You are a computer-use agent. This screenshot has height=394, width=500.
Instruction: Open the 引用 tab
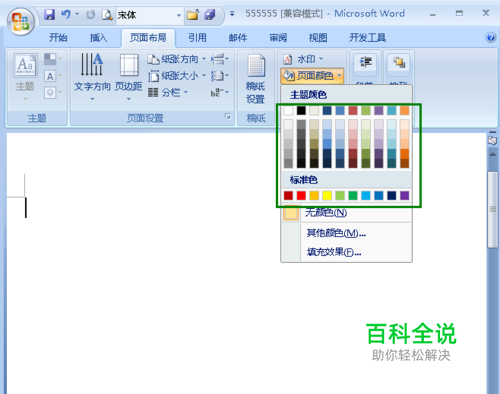197,38
